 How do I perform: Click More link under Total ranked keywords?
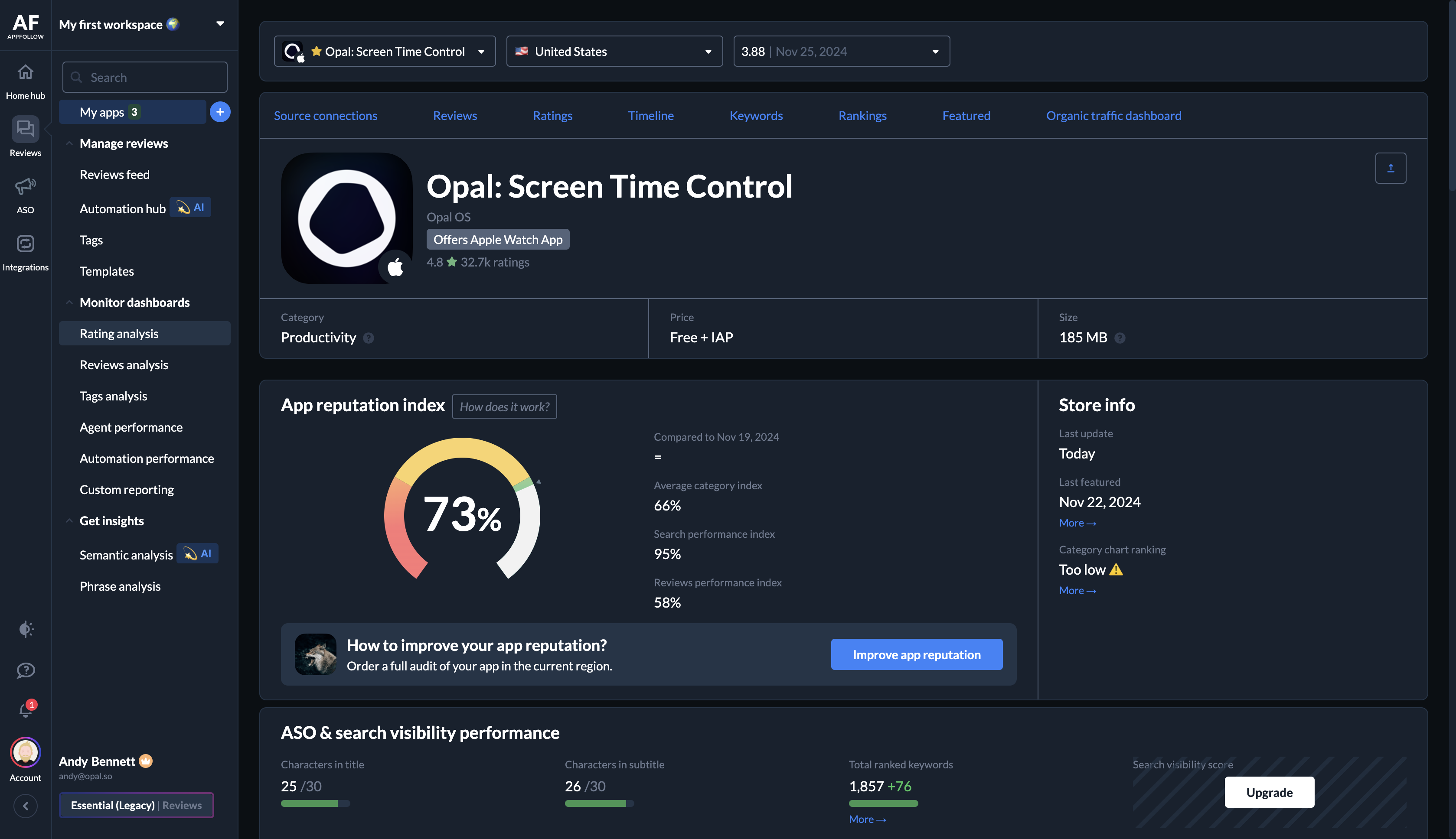868,819
